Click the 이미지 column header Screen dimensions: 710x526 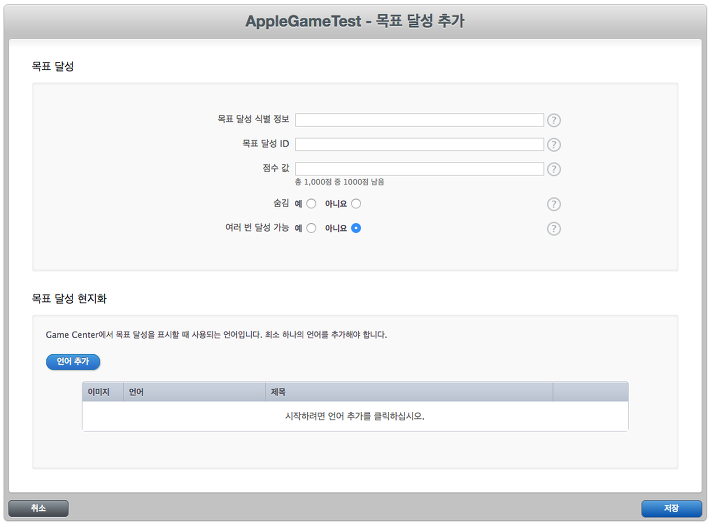pos(103,392)
